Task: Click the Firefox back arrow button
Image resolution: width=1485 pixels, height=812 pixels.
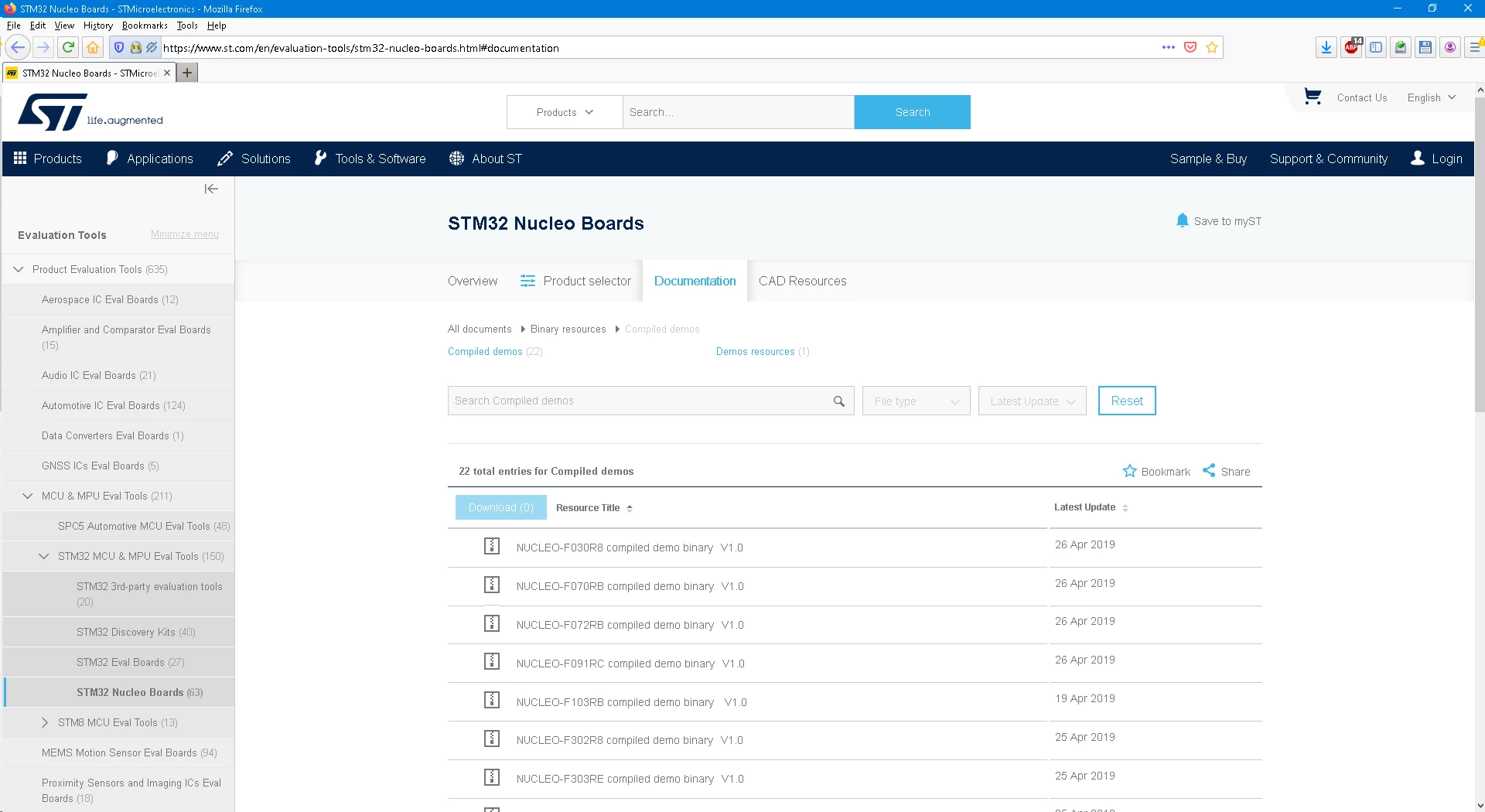Action: pyautogui.click(x=19, y=47)
